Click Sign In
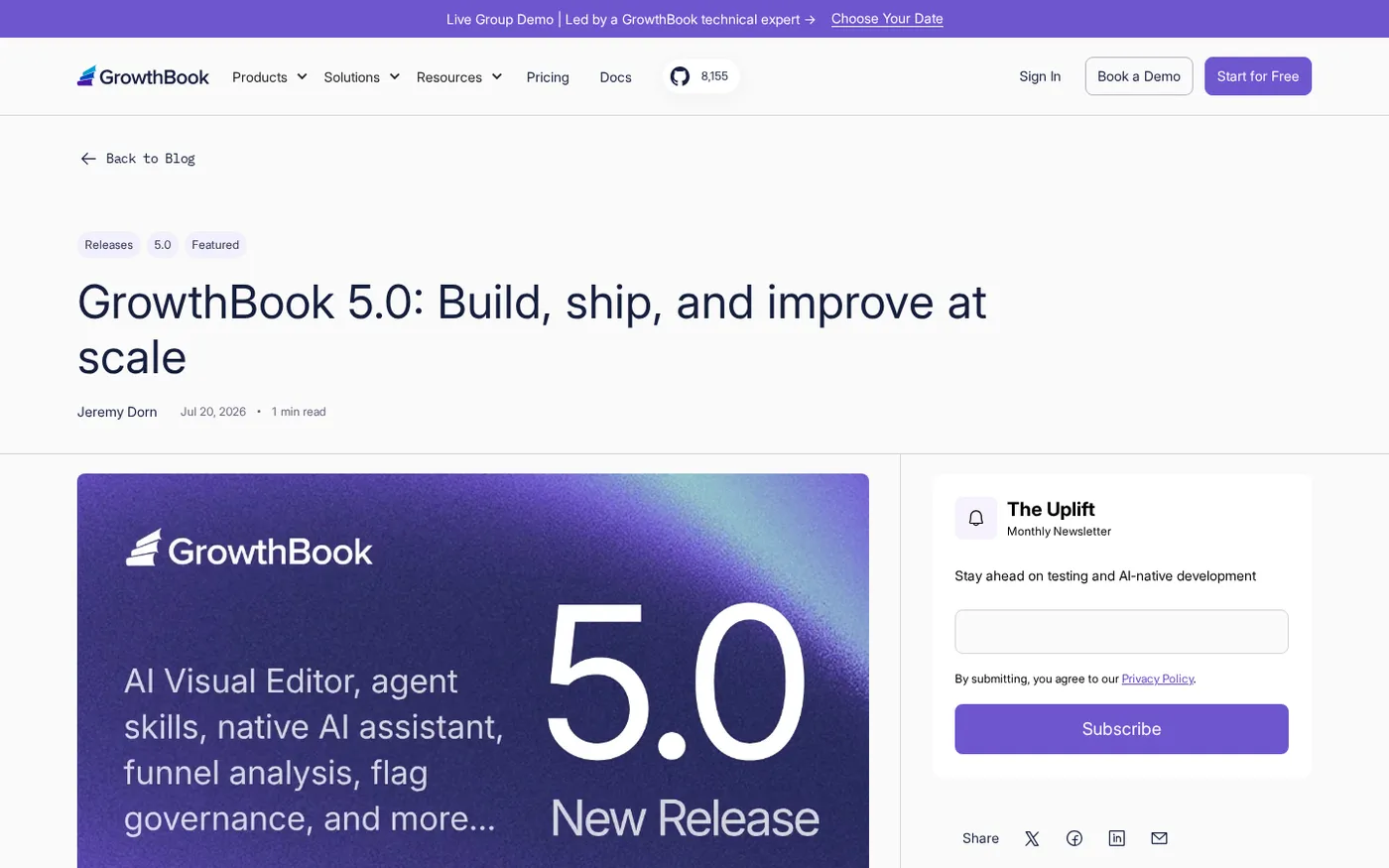1389x868 pixels. point(1040,76)
